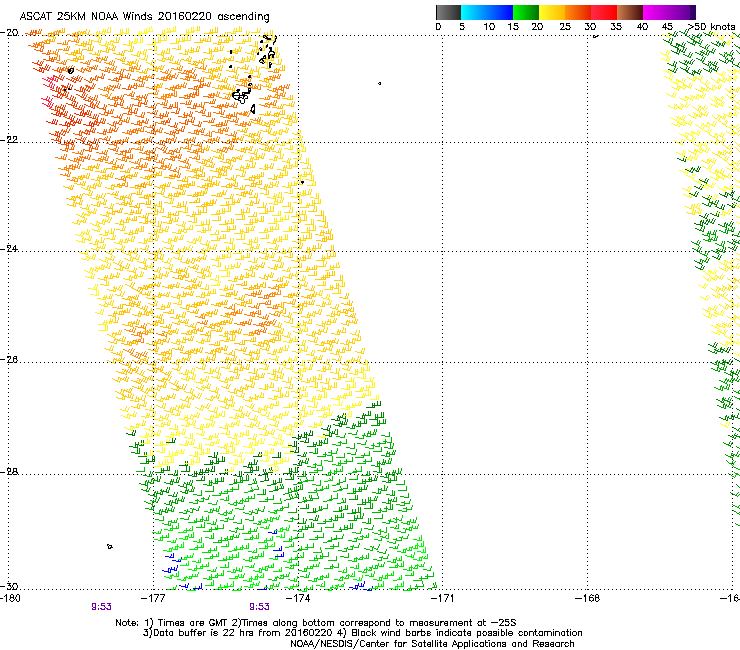Click the red 30-35 knots legend swatch
740x650 pixels.
pyautogui.click(x=604, y=12)
